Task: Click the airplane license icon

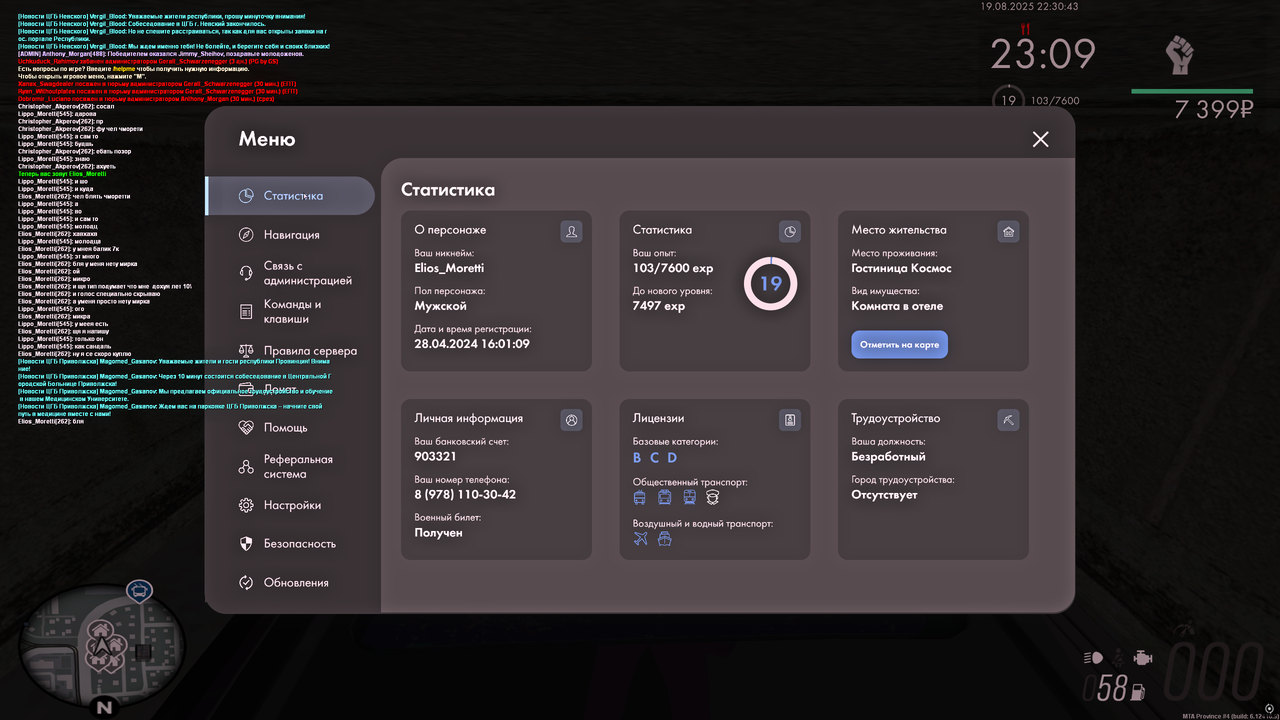Action: [641, 539]
